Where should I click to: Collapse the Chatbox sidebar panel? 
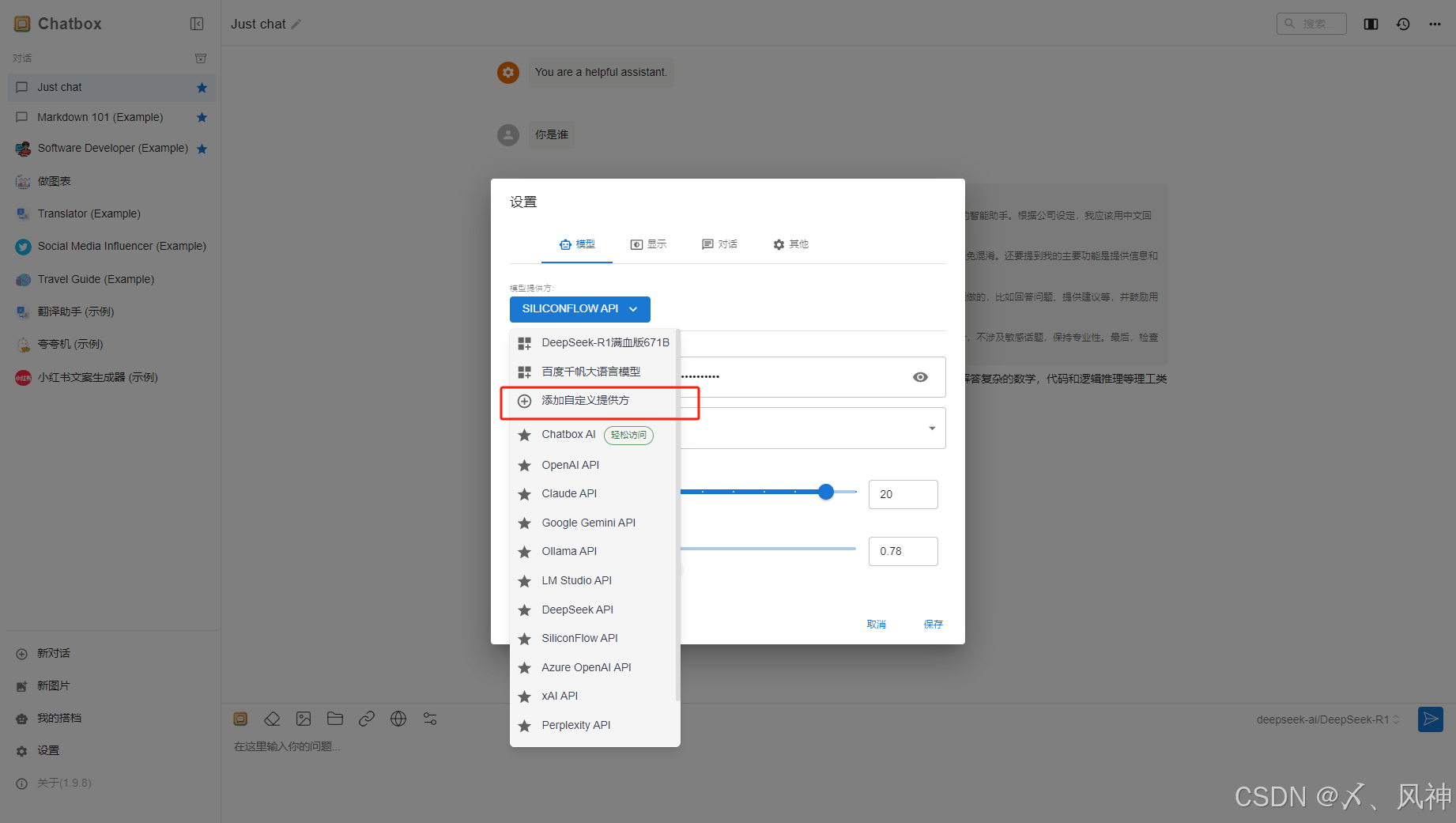coord(197,24)
